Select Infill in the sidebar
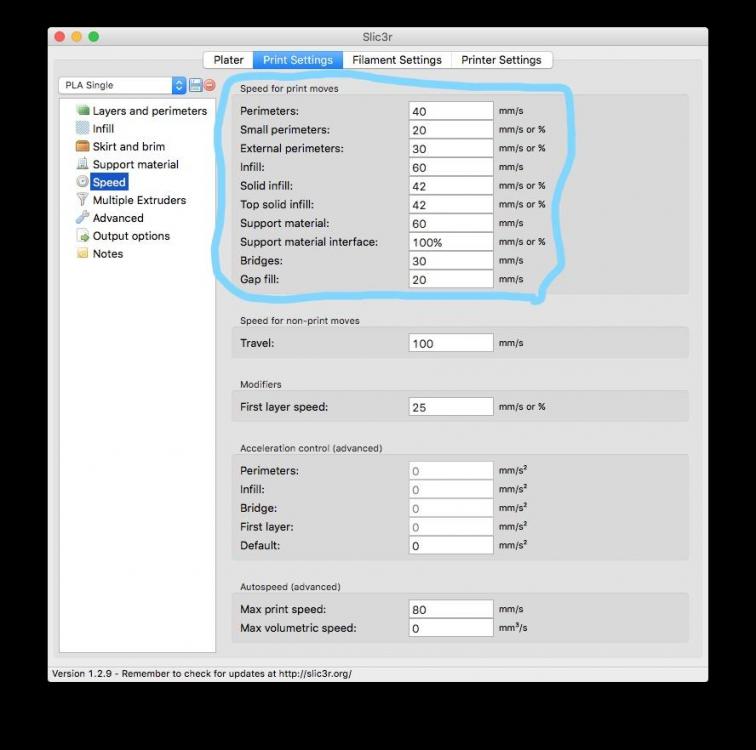This screenshot has height=750, width=756. pyautogui.click(x=103, y=129)
